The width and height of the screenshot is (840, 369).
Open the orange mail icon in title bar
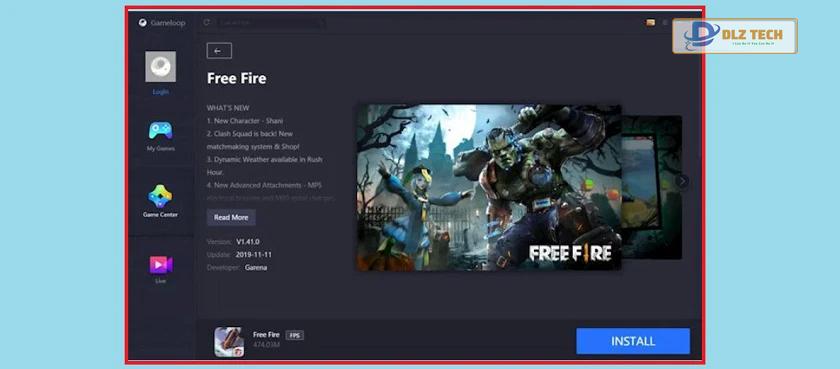[650, 22]
